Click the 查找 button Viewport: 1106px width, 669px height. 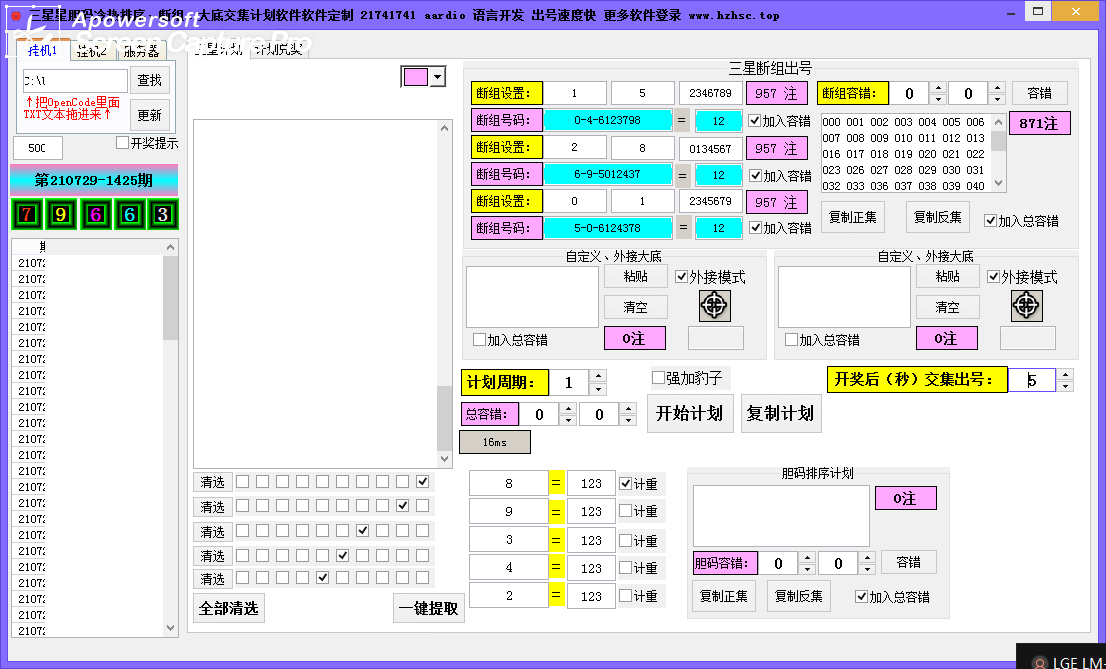pyautogui.click(x=150, y=80)
